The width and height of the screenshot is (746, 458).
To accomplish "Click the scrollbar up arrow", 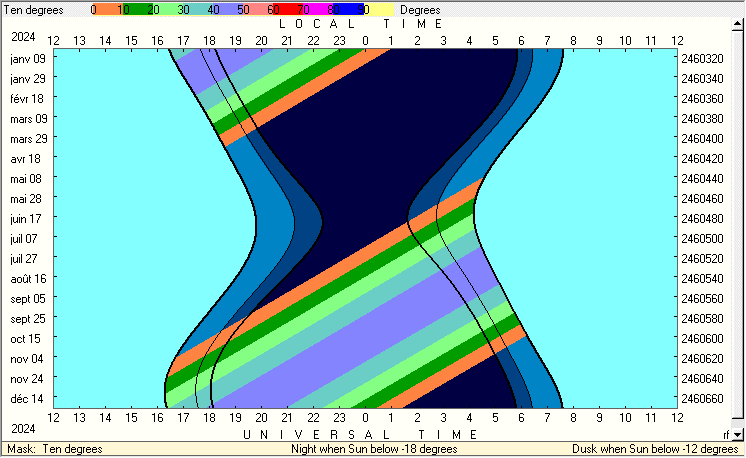I will point(737,24).
